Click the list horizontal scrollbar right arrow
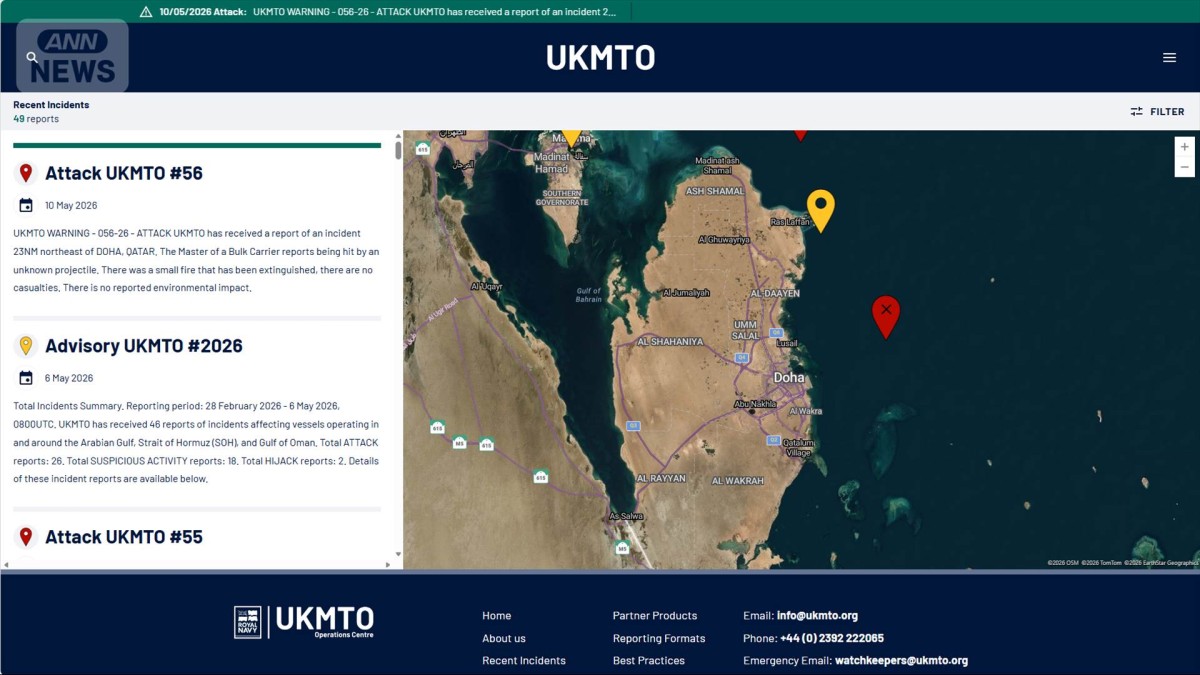 click(389, 565)
